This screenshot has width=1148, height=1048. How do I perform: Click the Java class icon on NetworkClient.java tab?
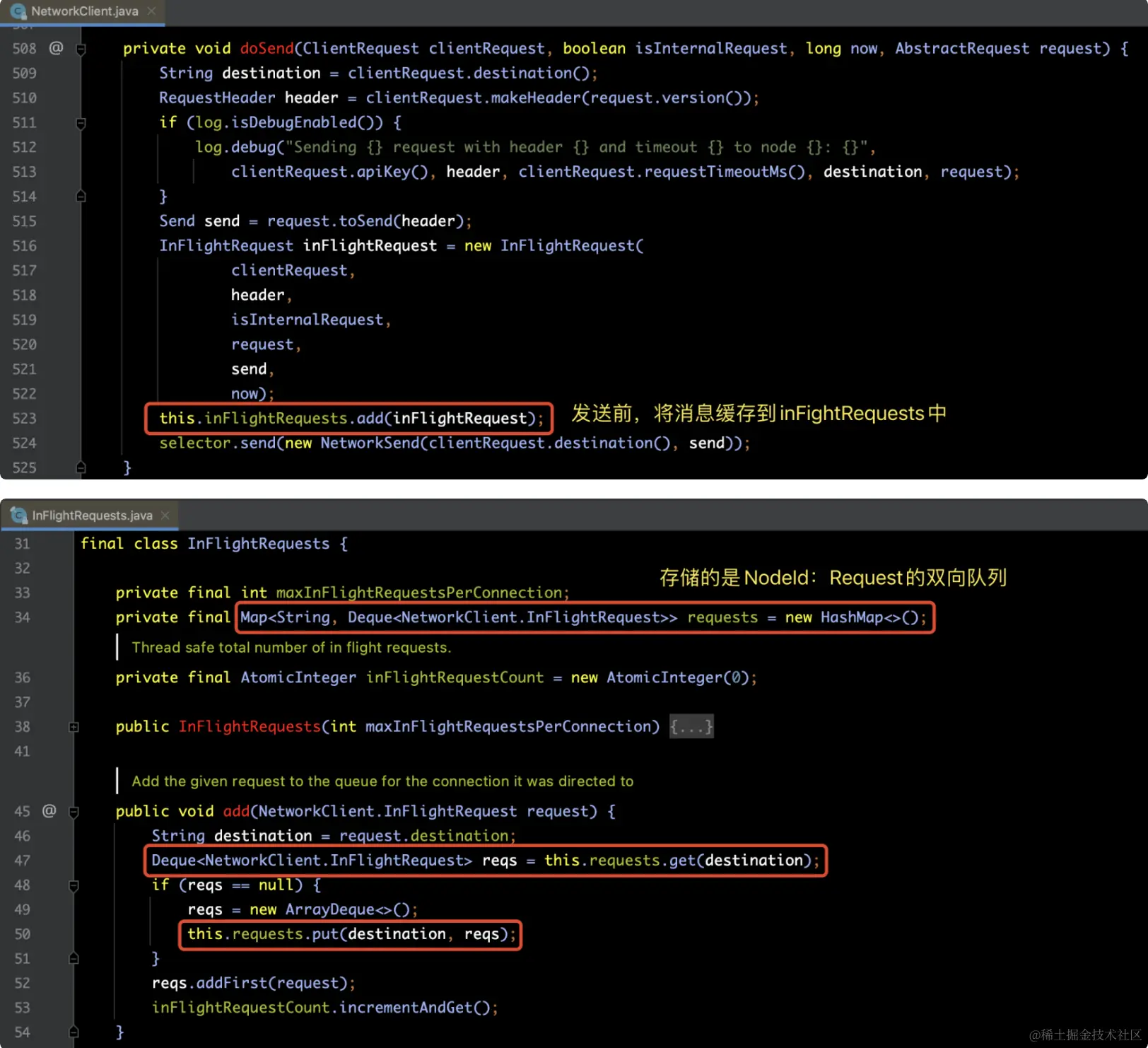point(18,11)
